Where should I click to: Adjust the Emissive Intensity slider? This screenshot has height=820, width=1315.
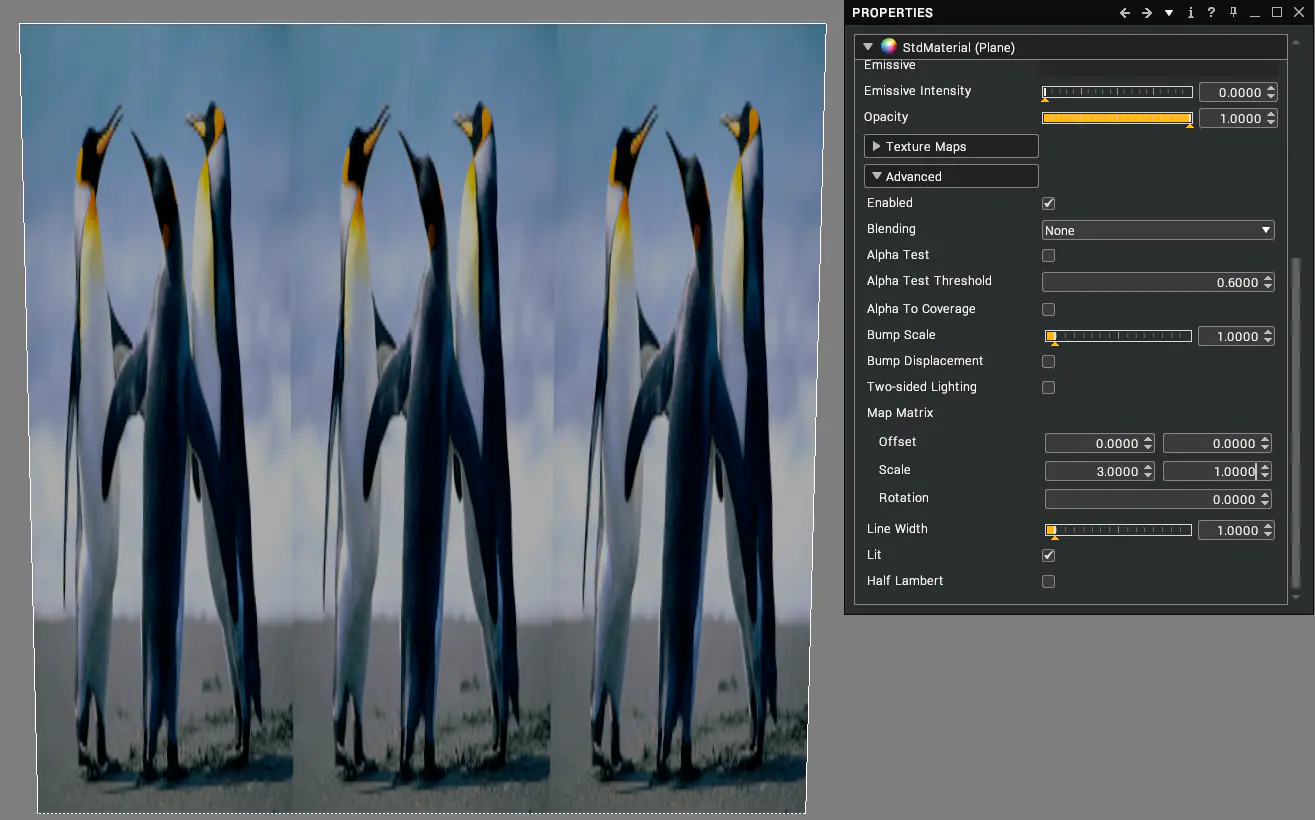(x=1117, y=92)
